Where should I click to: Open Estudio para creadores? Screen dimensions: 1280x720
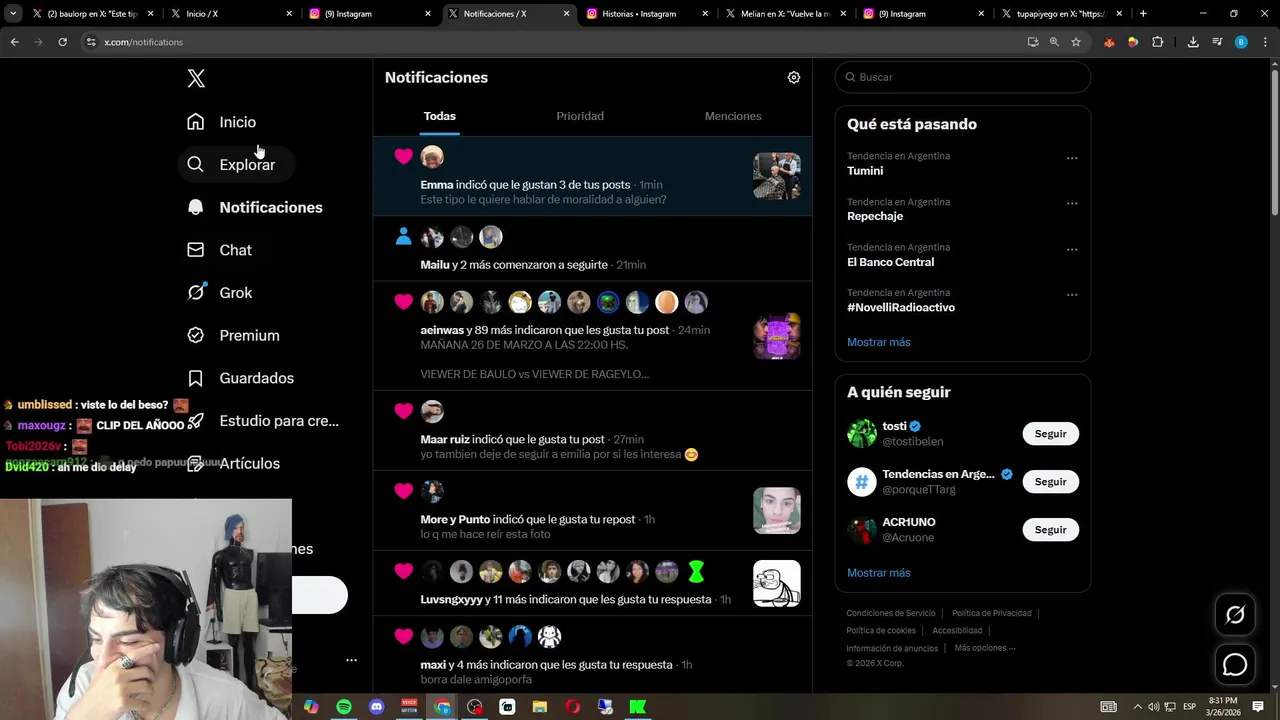tap(263, 421)
